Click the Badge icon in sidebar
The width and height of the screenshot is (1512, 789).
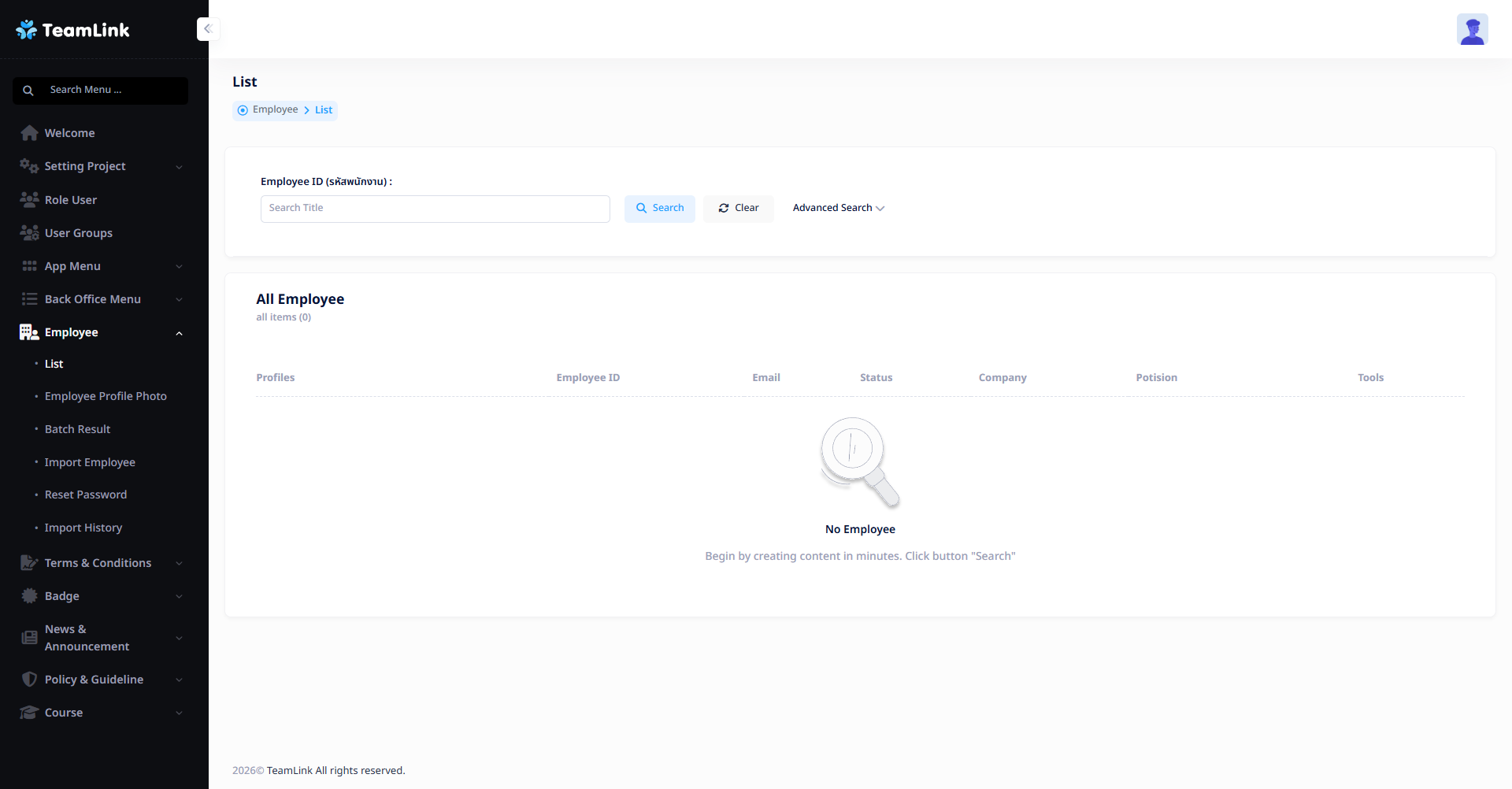pos(29,596)
